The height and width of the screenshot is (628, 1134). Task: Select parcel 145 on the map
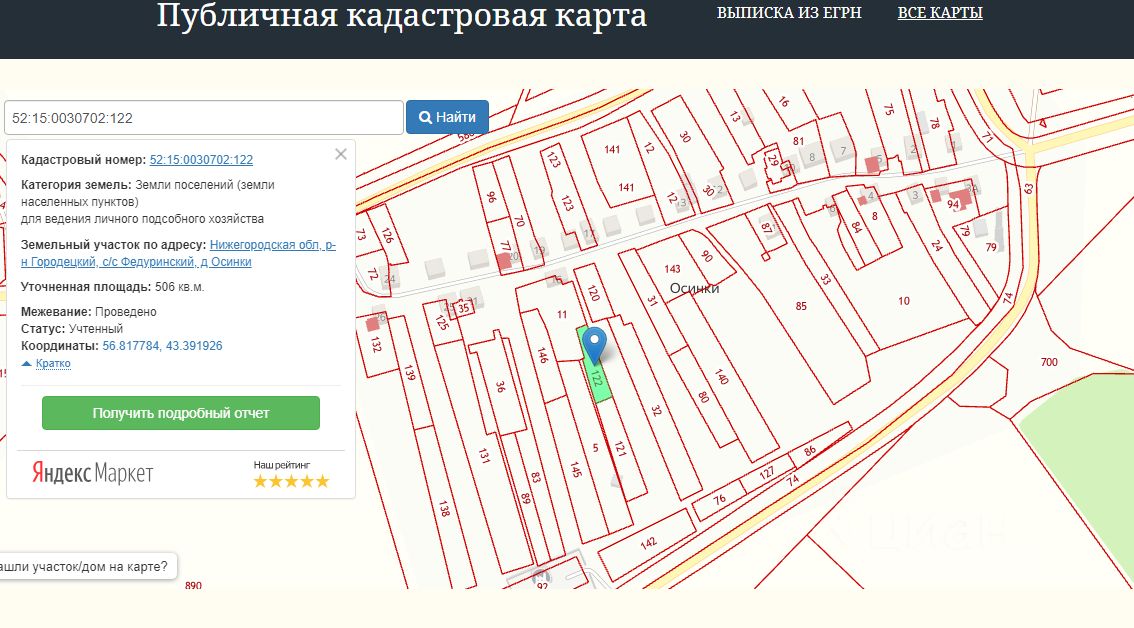(576, 470)
